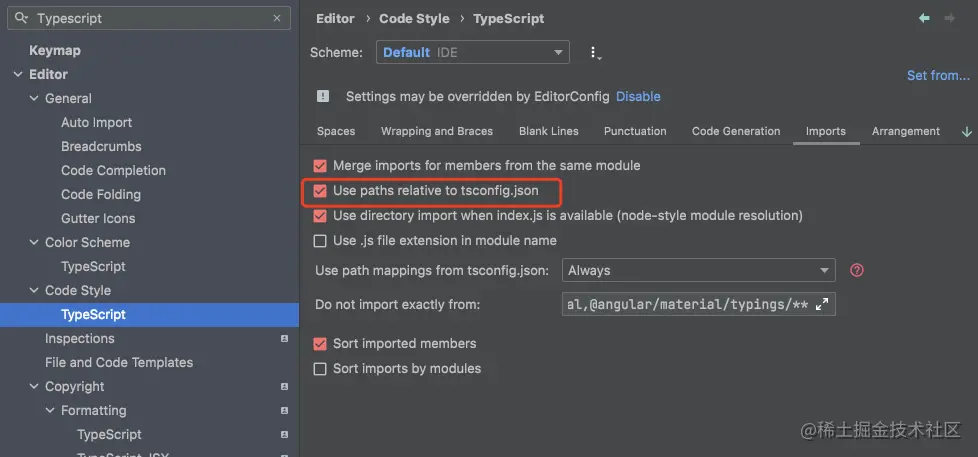This screenshot has width=978, height=457.
Task: Open scheme actions three-dot menu
Action: pyautogui.click(x=594, y=53)
